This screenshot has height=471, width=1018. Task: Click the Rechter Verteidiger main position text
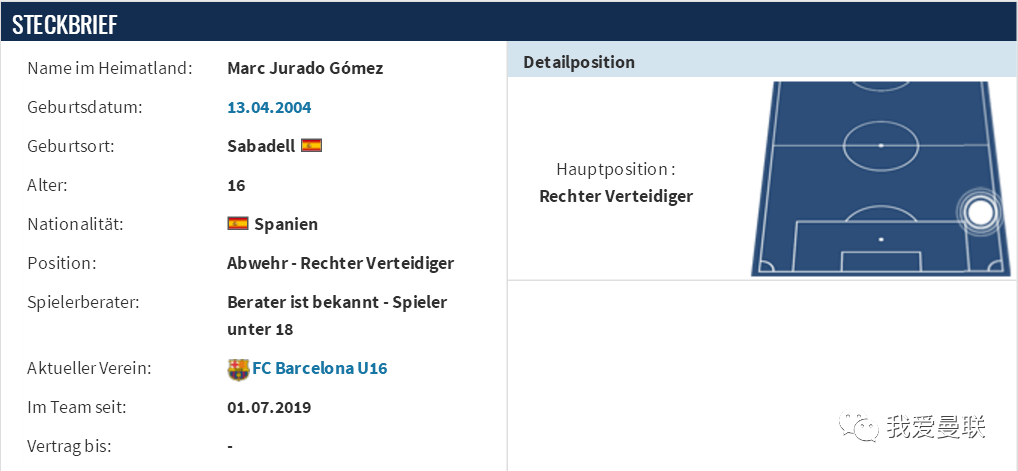616,196
